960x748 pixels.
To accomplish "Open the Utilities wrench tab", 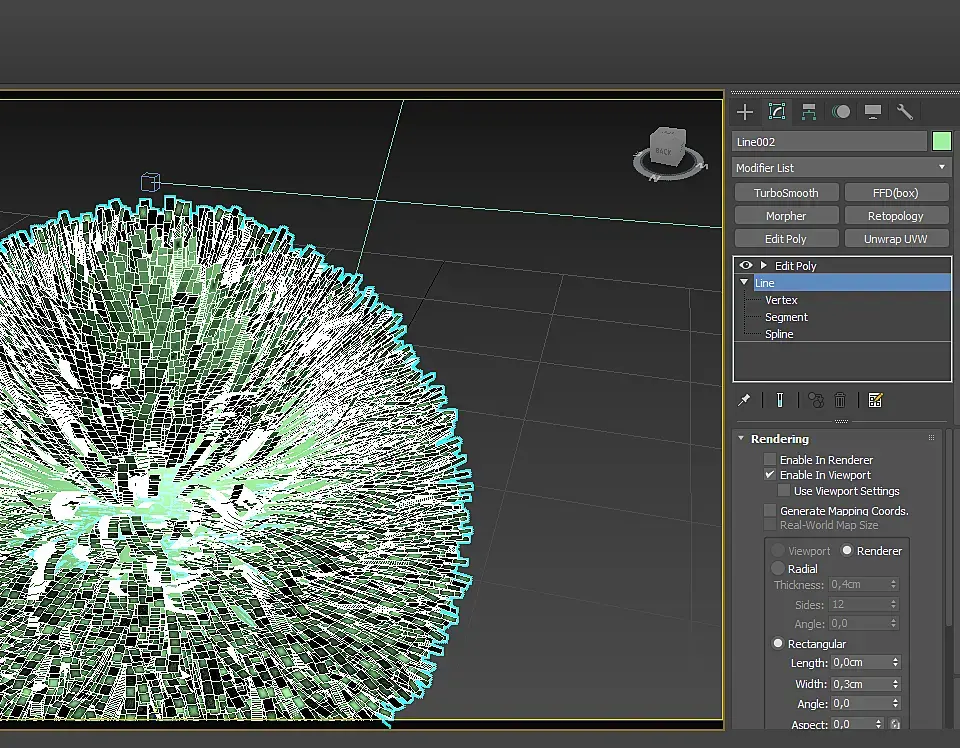I will click(x=904, y=112).
